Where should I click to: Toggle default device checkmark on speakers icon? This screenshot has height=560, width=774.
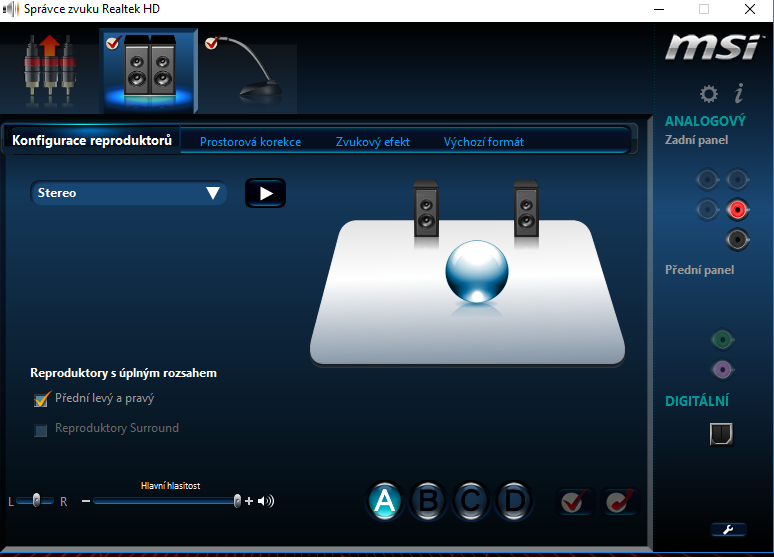113,43
